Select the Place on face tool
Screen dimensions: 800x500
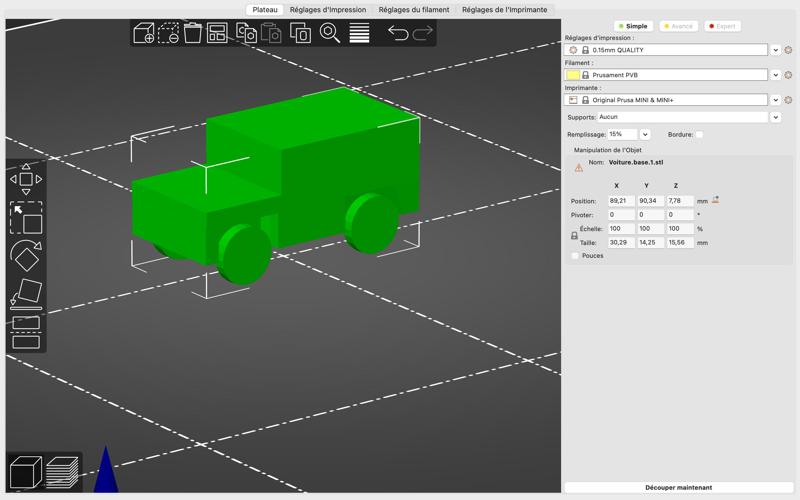26,293
